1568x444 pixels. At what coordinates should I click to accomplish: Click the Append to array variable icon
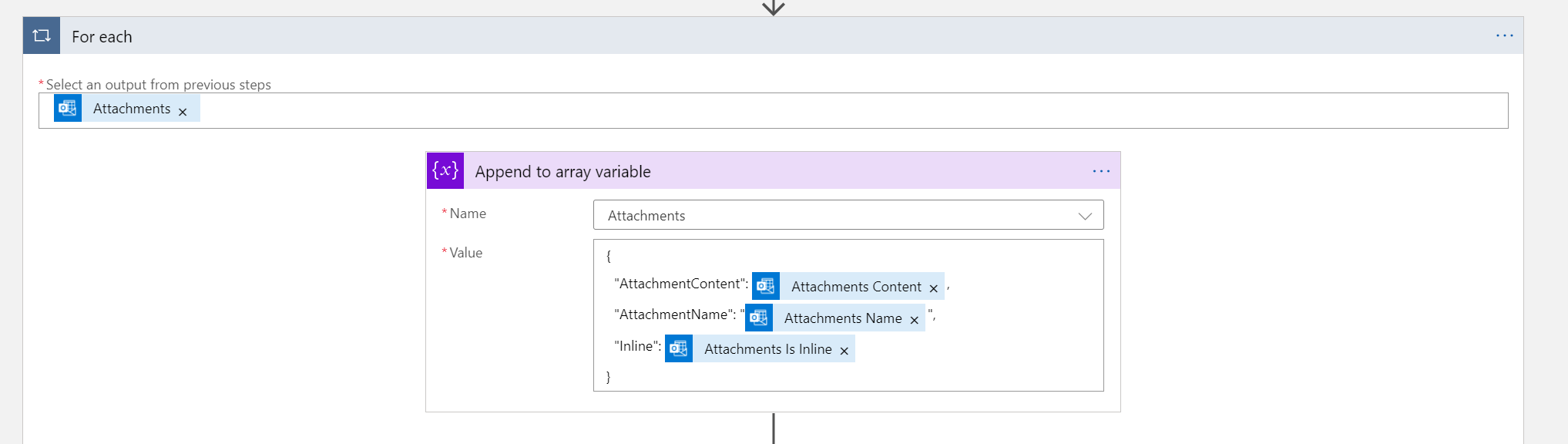(x=445, y=170)
